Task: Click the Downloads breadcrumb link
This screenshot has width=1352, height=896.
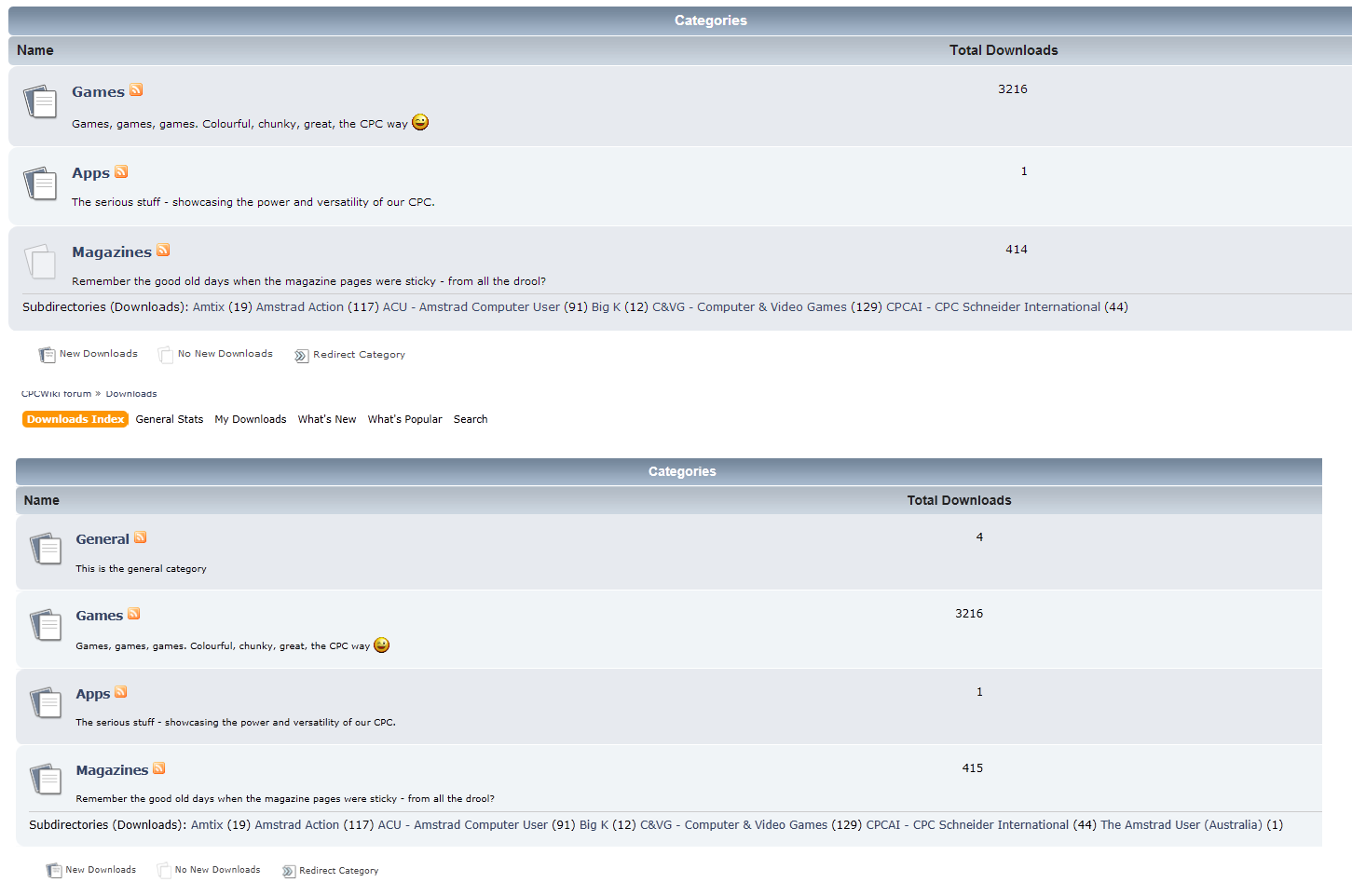Action: 131,394
